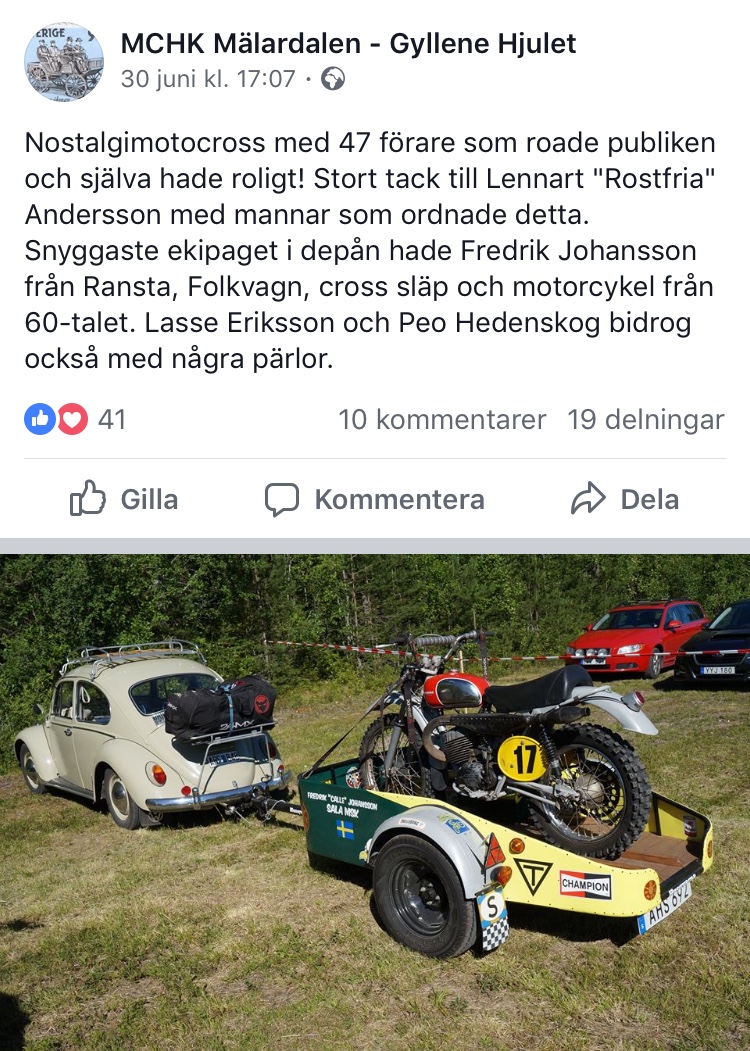Viewport: 750px width, 1051px height.
Task: Show who reacted via the 41 count
Action: click(x=112, y=420)
